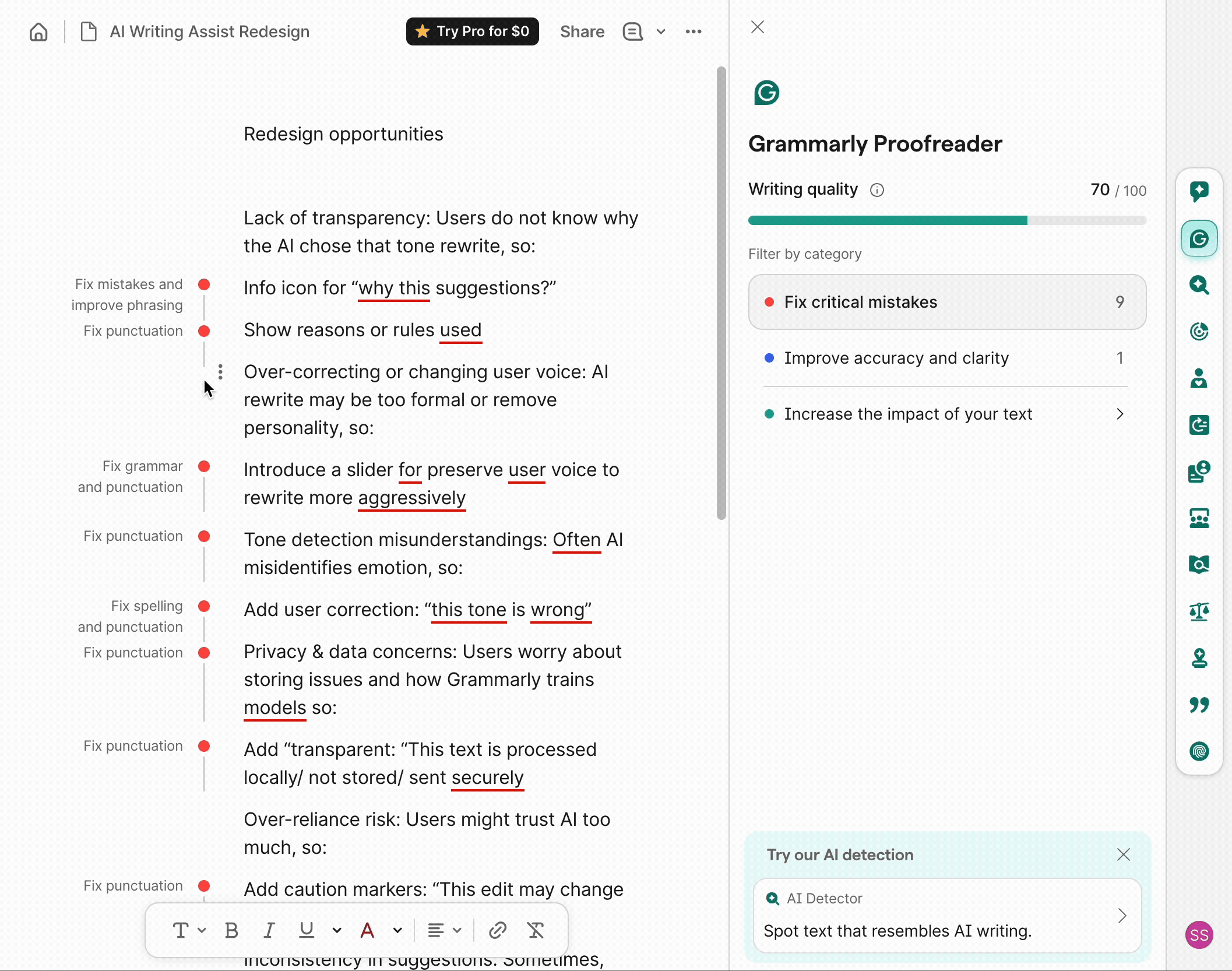This screenshot has width=1232, height=971.
Task: Open the text alignment dropdown
Action: coord(444,930)
